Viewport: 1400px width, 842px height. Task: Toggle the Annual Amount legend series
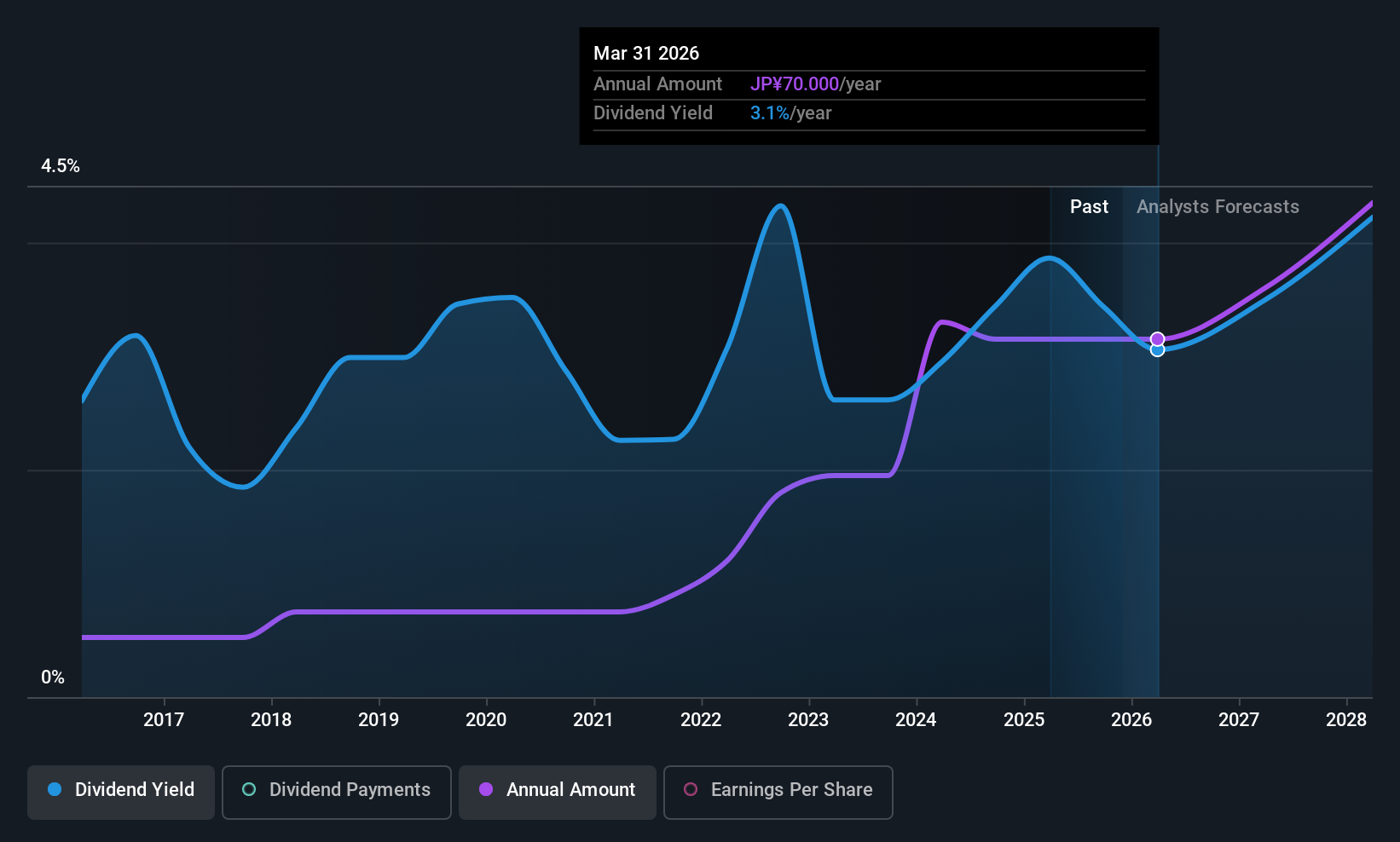pos(558,791)
